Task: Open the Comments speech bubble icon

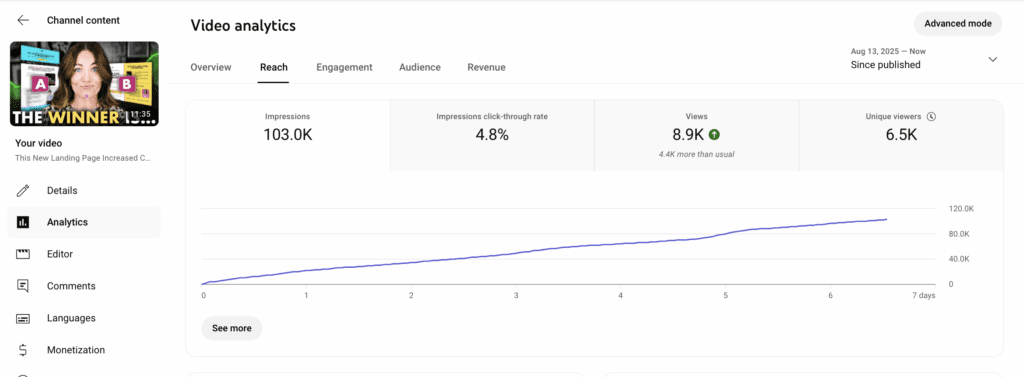Action: (23, 286)
